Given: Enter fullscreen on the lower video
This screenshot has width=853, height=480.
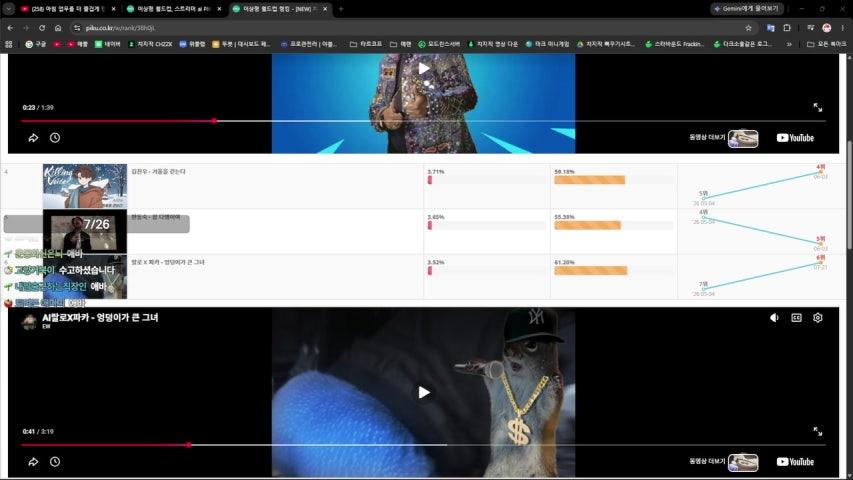Looking at the screenshot, I should point(818,432).
